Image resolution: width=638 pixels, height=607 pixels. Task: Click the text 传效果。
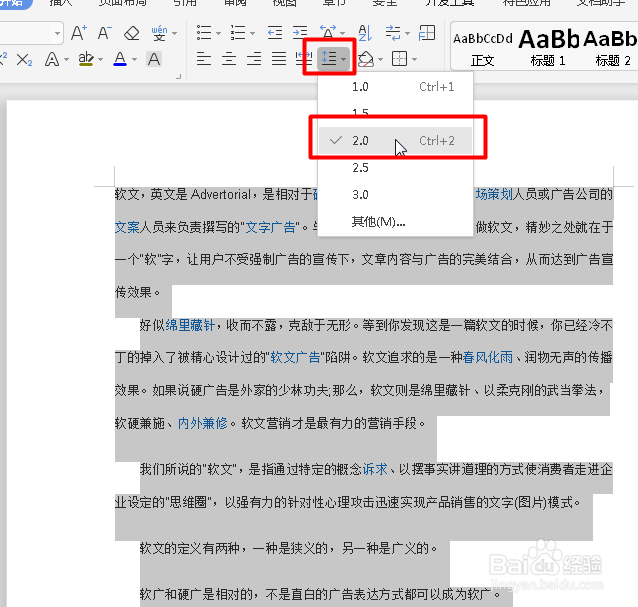point(138,293)
